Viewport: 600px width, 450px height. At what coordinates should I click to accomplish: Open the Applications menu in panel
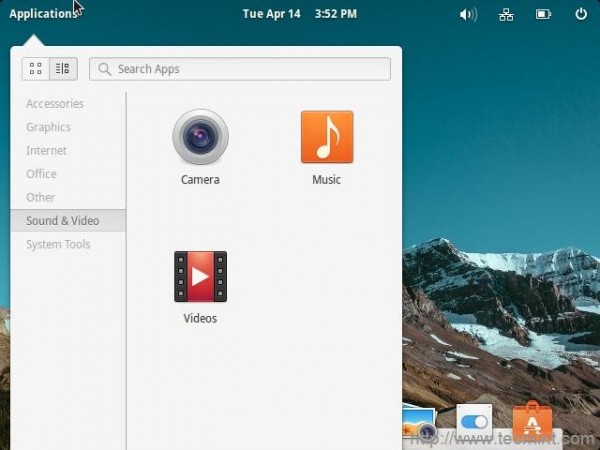(43, 14)
